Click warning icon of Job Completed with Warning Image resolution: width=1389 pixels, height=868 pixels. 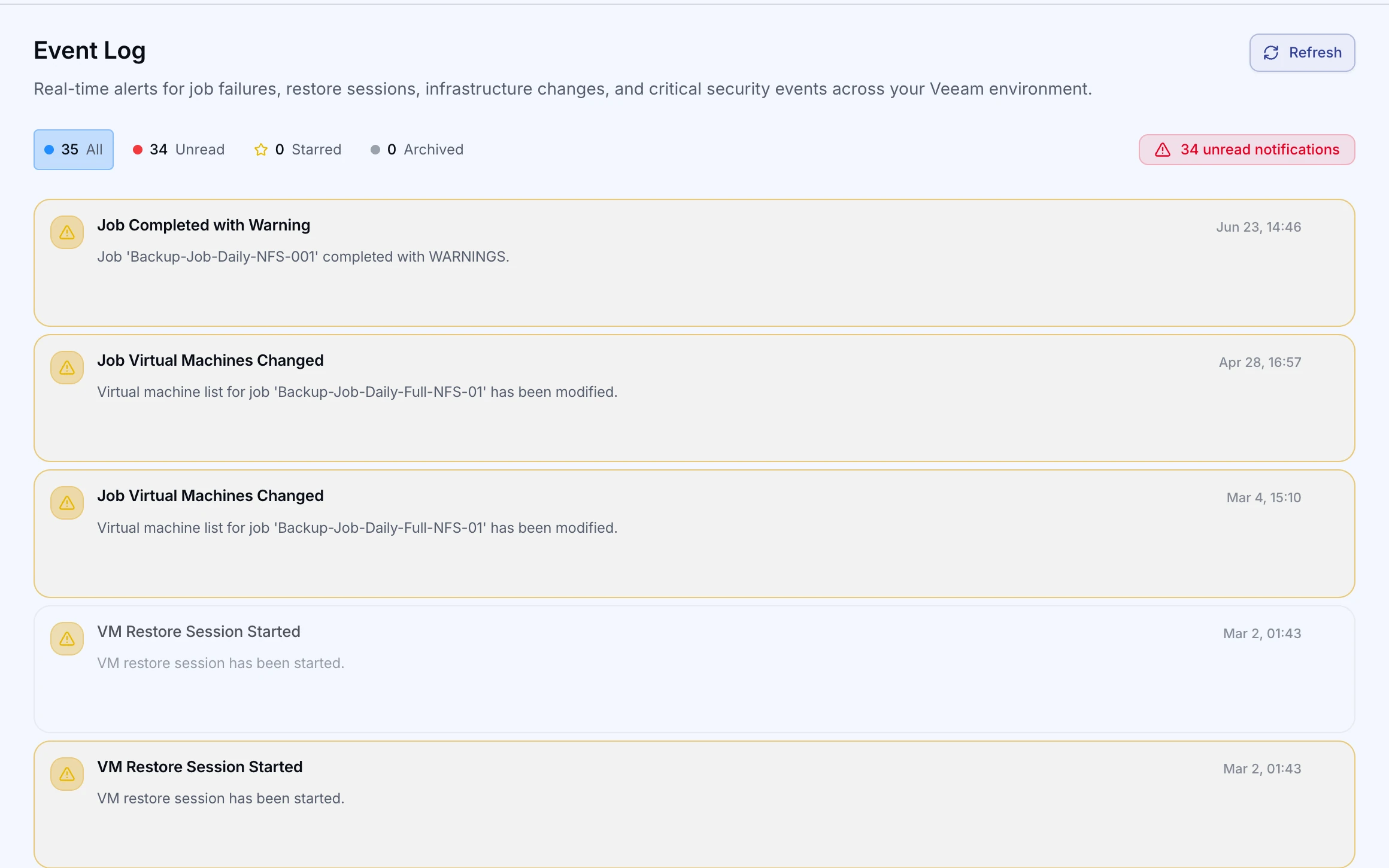[67, 232]
